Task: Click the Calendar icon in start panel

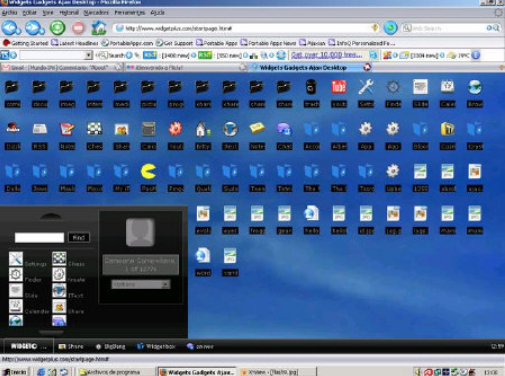Action: (x=16, y=306)
